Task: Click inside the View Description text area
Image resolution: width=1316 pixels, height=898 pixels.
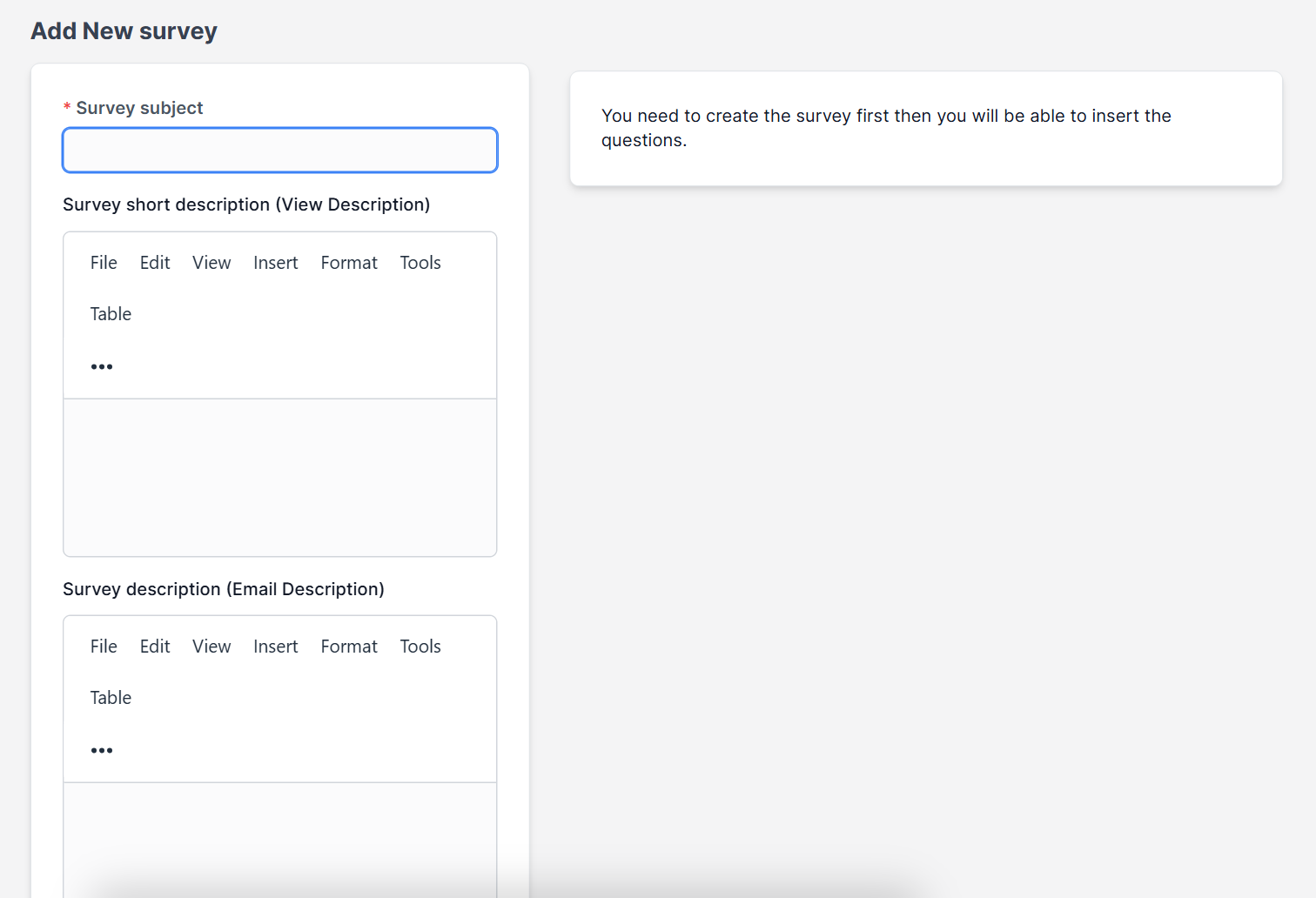Action: [280, 478]
